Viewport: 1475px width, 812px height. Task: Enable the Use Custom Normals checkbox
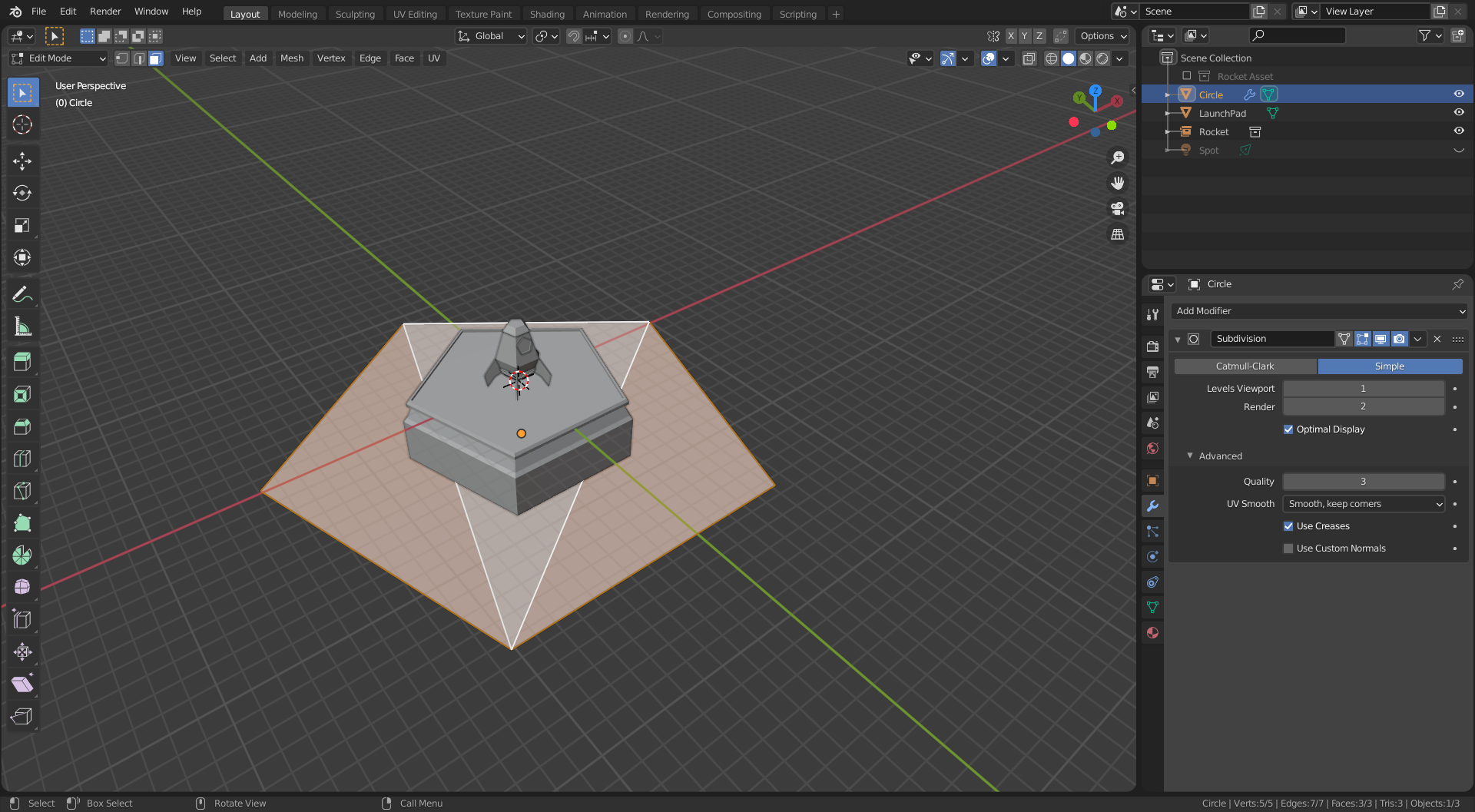1288,549
